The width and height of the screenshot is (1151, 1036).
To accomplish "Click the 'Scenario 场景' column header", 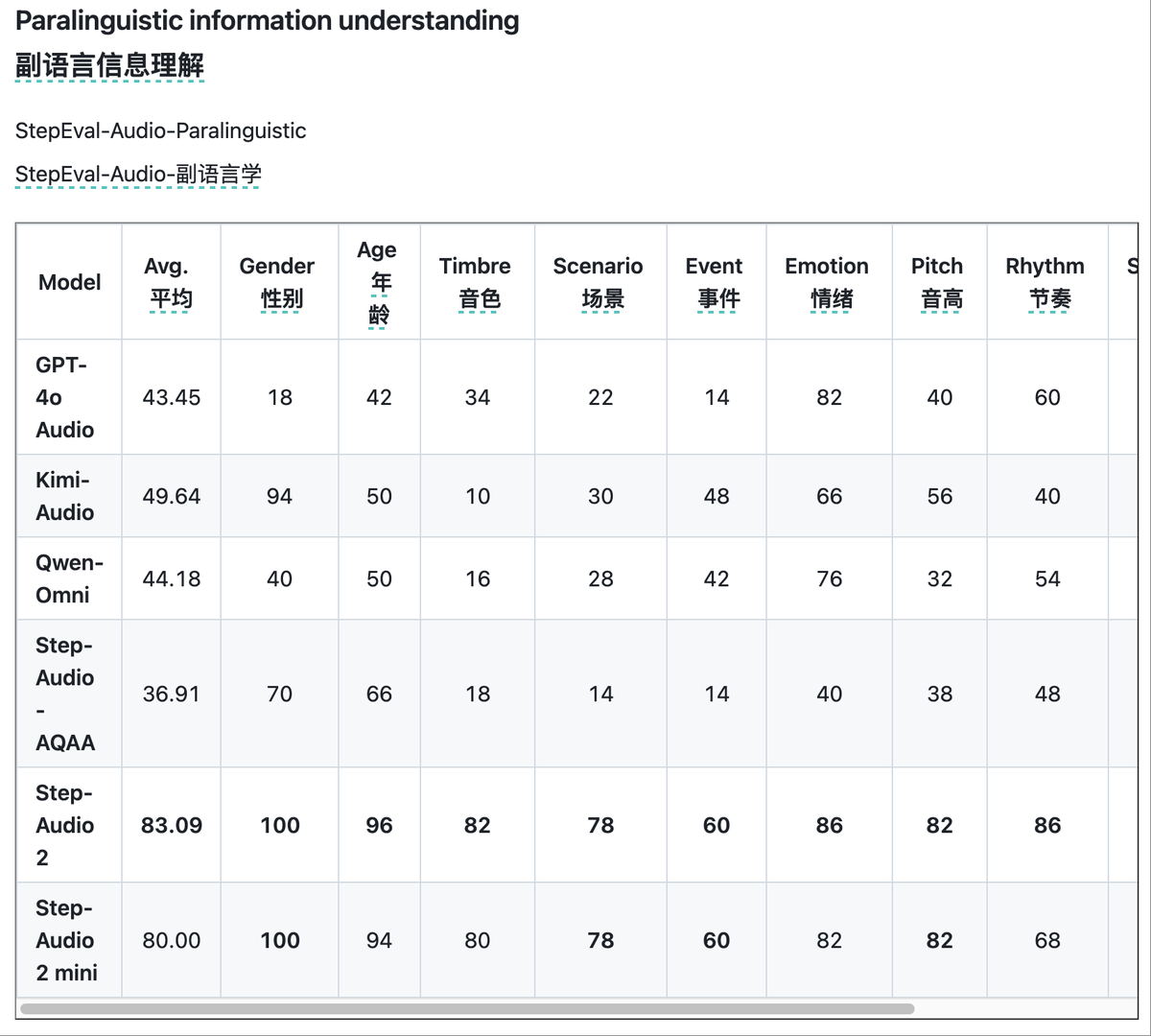I will click(x=600, y=282).
